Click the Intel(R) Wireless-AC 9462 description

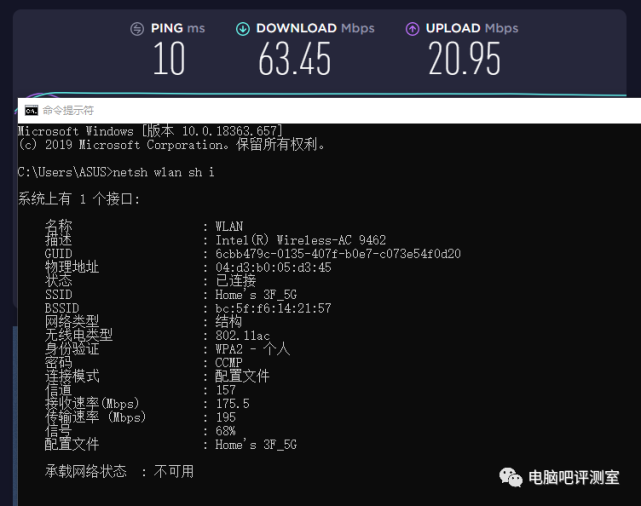(x=300, y=240)
